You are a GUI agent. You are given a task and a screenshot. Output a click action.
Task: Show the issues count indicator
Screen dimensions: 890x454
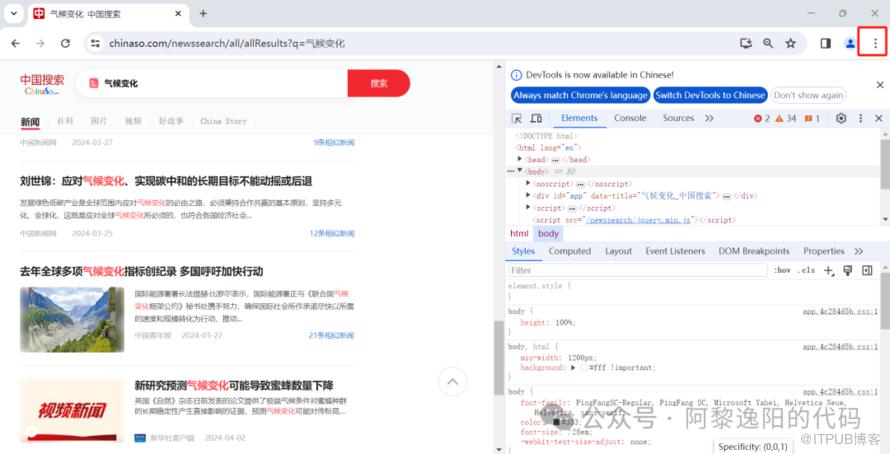tap(812, 119)
